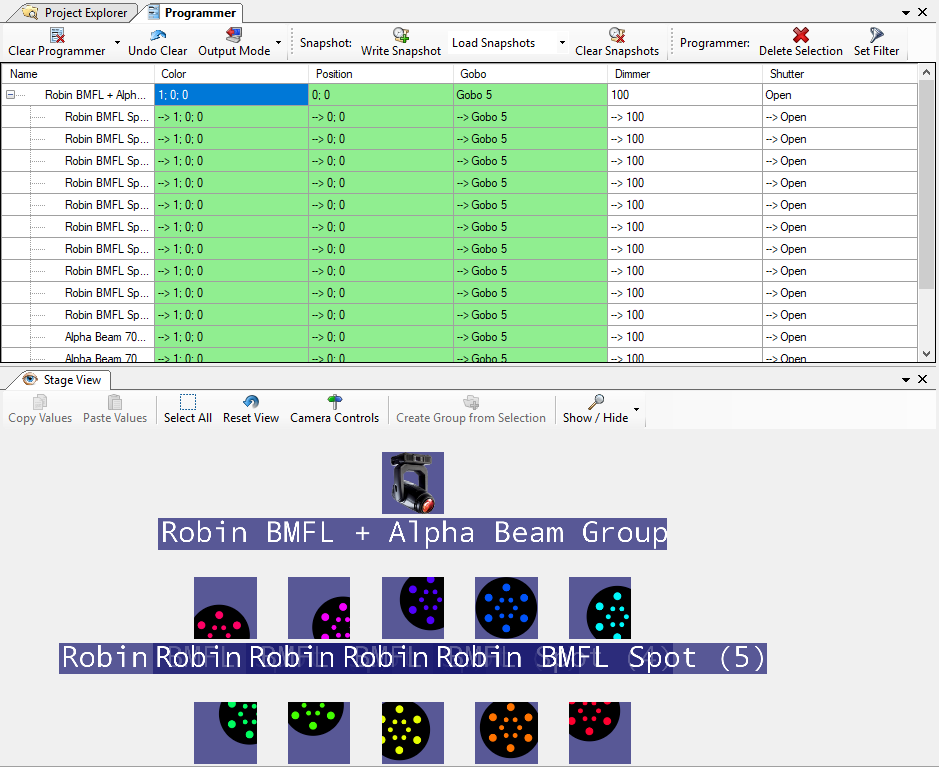Select the group Shutter cell 'Open'

[x=840, y=95]
